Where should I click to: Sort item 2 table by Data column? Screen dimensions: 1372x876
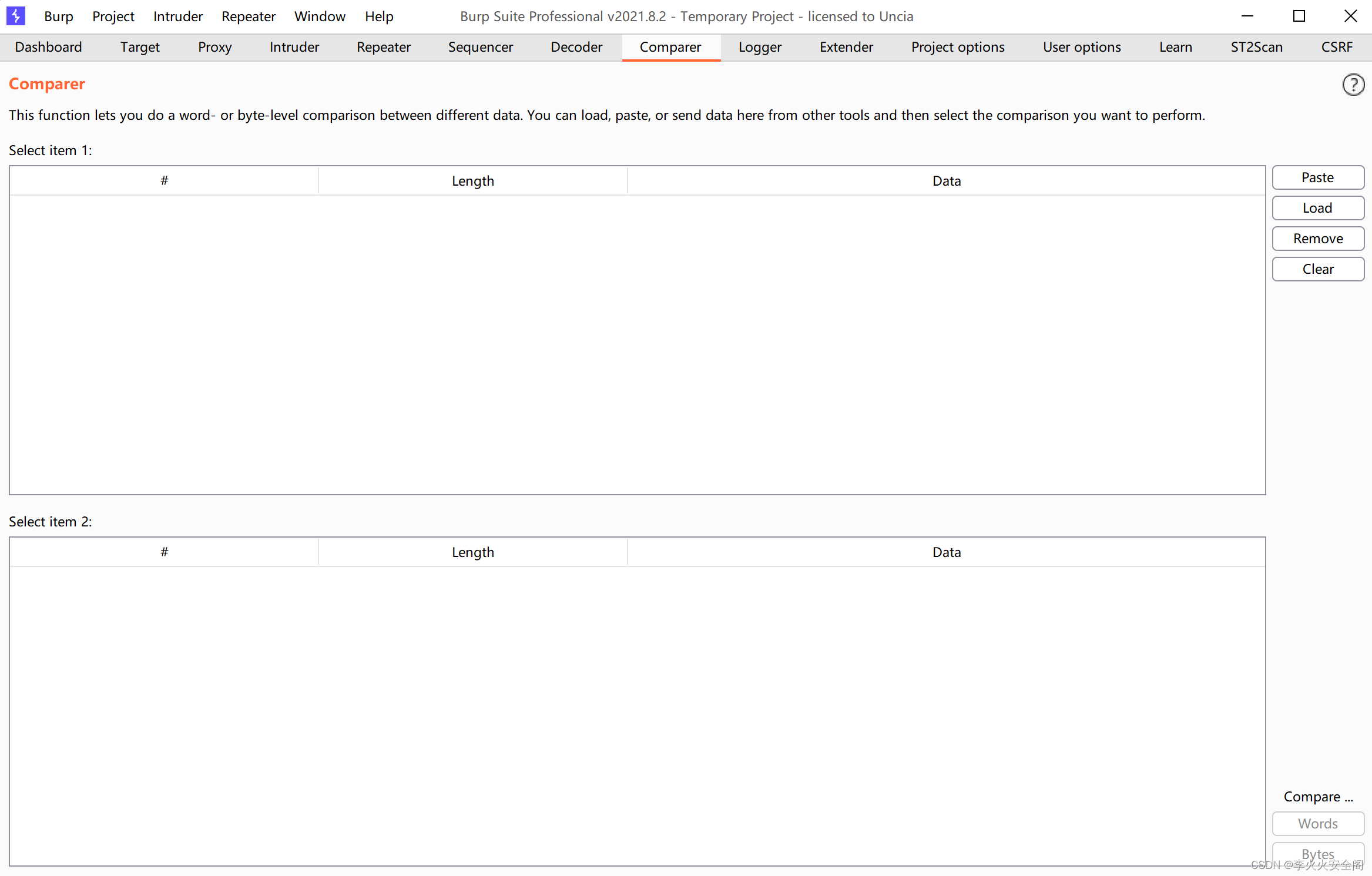947,552
